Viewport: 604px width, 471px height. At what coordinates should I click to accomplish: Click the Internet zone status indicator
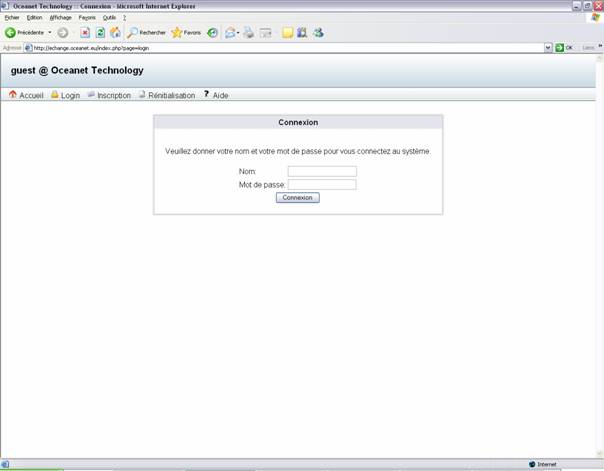tap(542, 464)
